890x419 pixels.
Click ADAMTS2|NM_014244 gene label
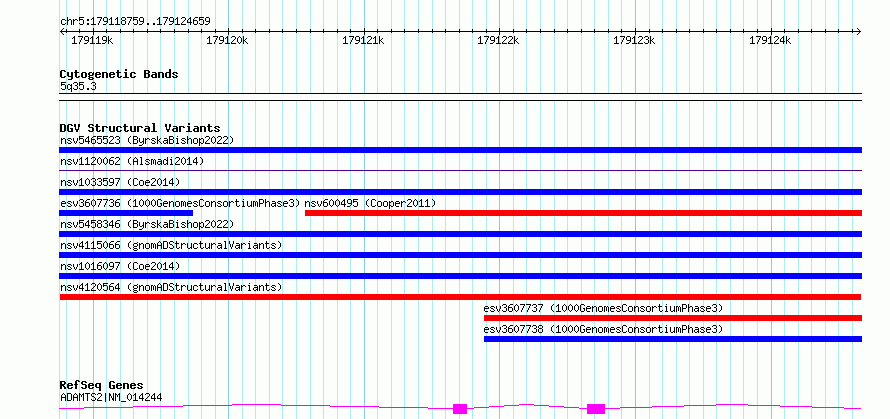[x=111, y=397]
